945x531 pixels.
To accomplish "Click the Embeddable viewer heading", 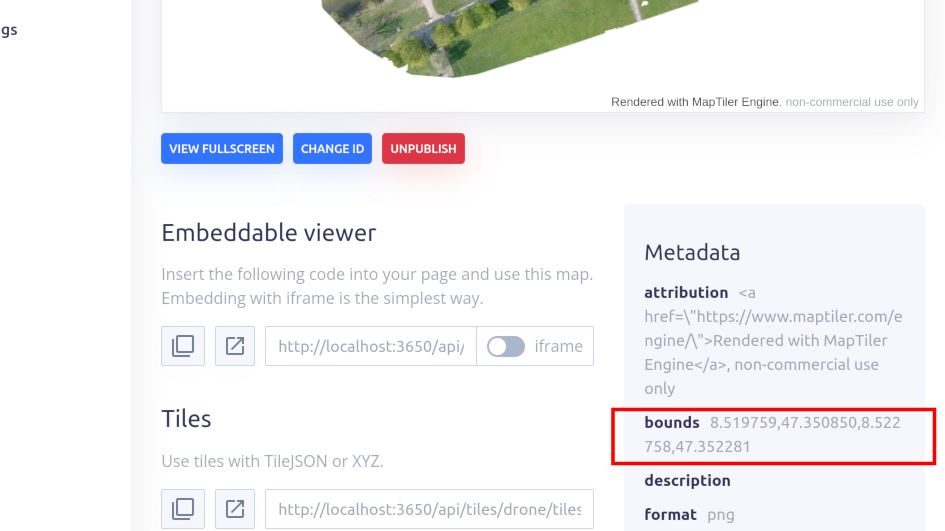I will pos(268,233).
